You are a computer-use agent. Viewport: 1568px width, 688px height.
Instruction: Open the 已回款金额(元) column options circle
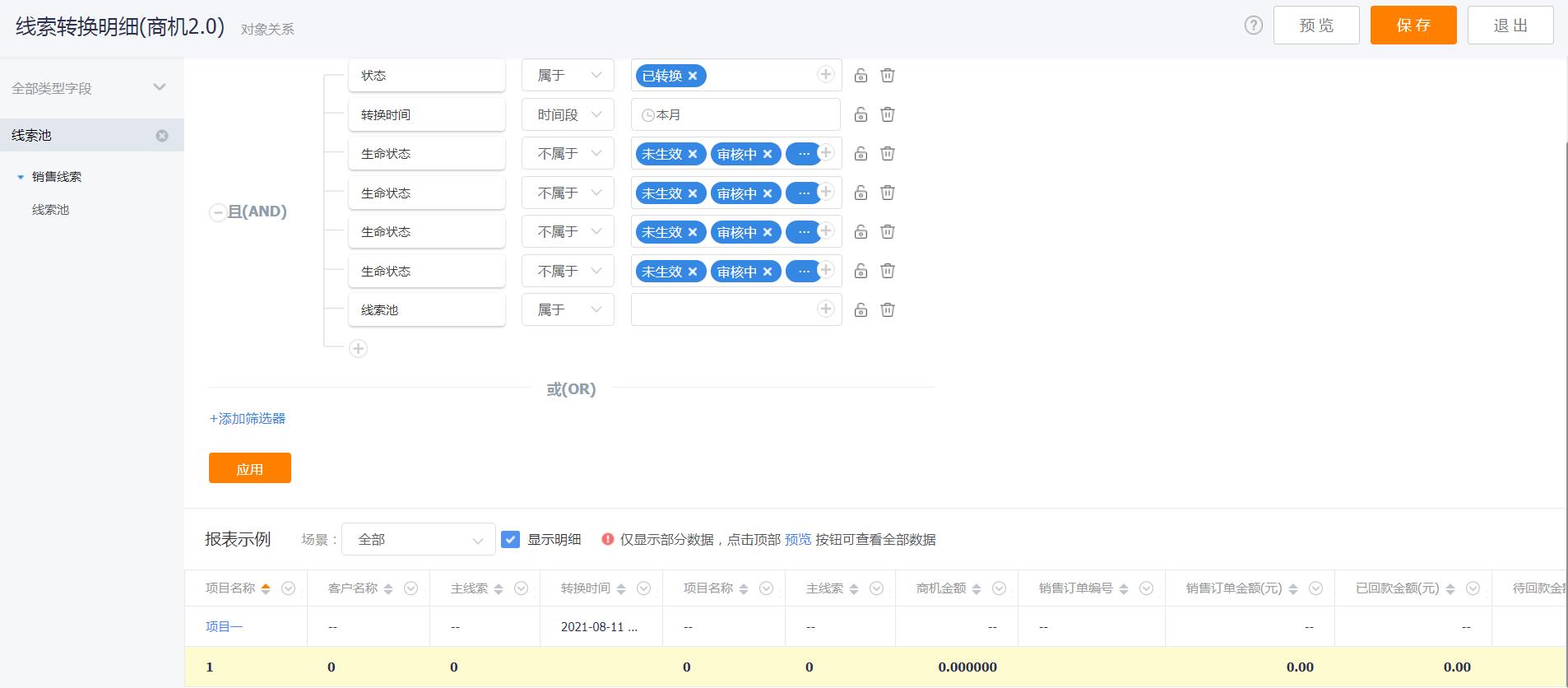1473,588
